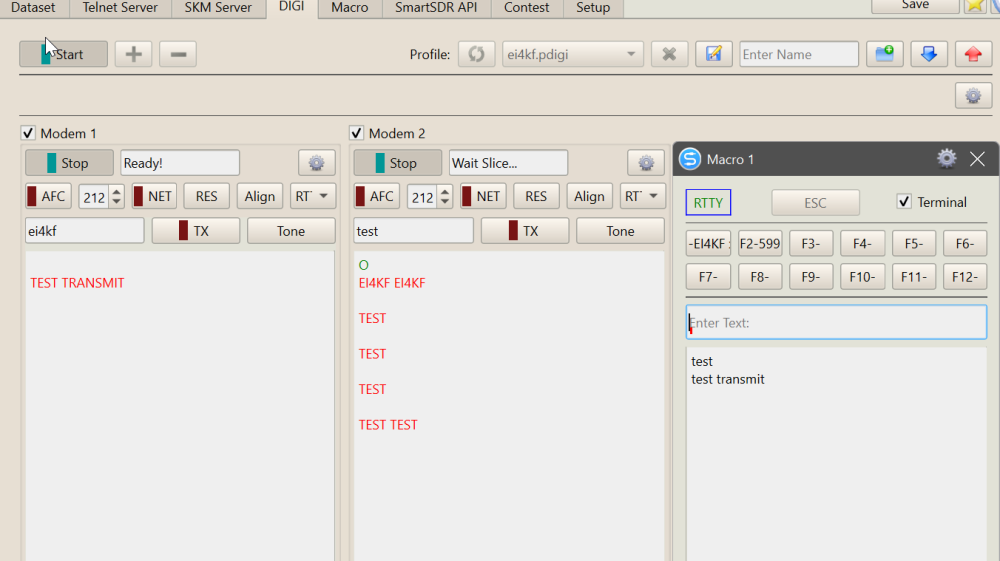Edit profile using the pencil note icon
The width and height of the screenshot is (1000, 561).
[714, 54]
